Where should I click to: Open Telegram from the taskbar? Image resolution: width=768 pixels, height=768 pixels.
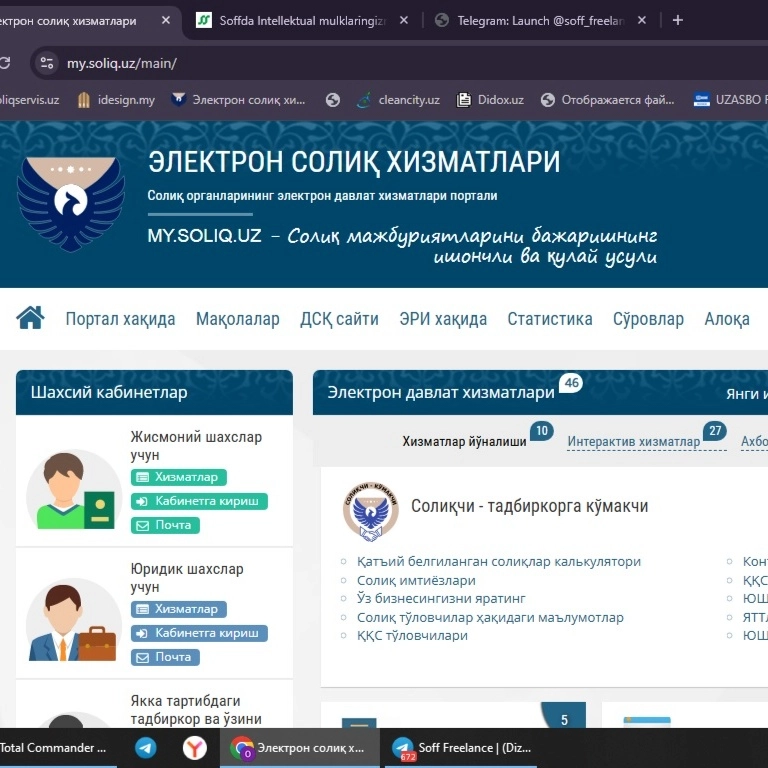(x=146, y=748)
